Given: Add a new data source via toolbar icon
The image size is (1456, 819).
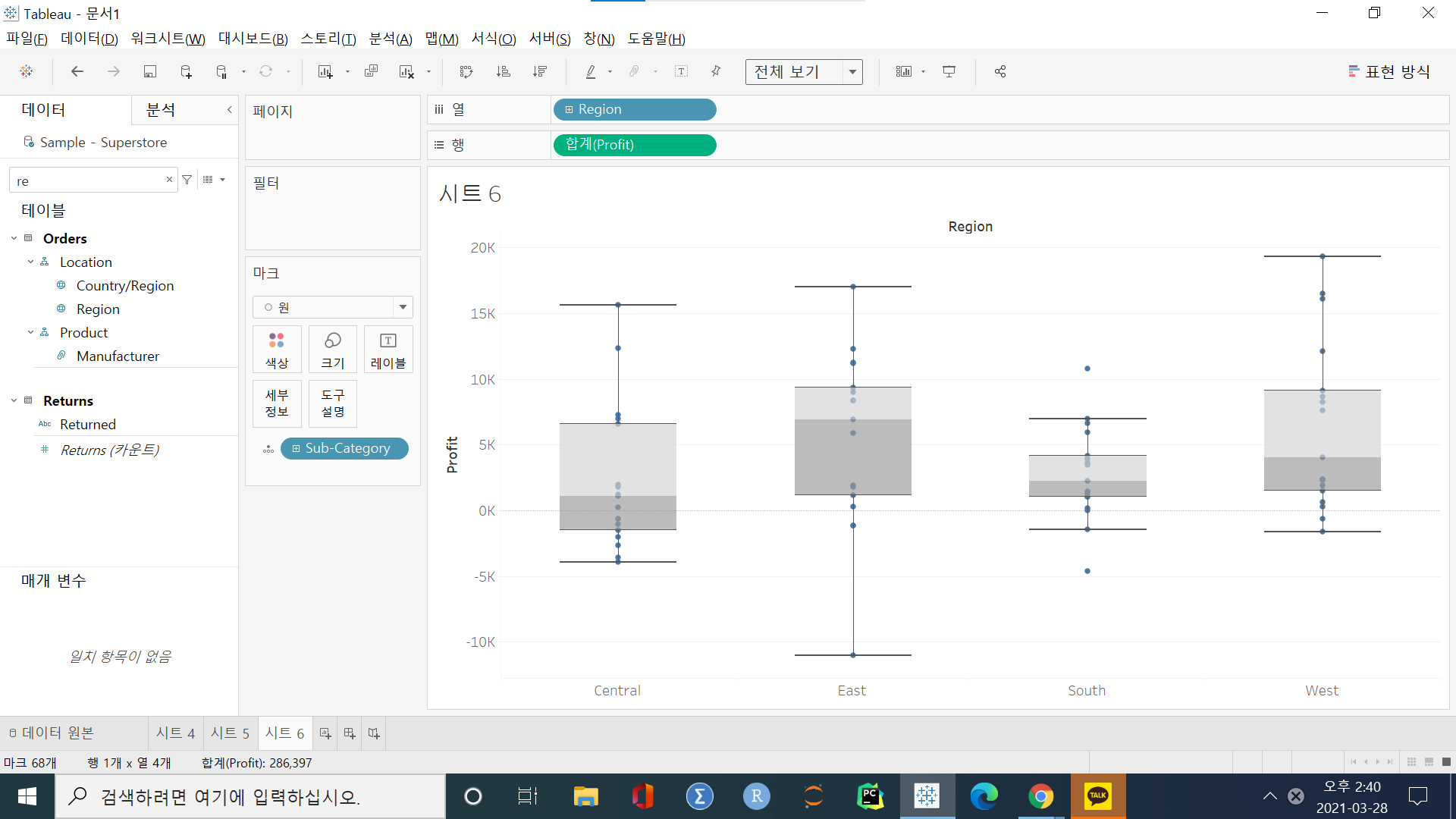Looking at the screenshot, I should [x=186, y=71].
